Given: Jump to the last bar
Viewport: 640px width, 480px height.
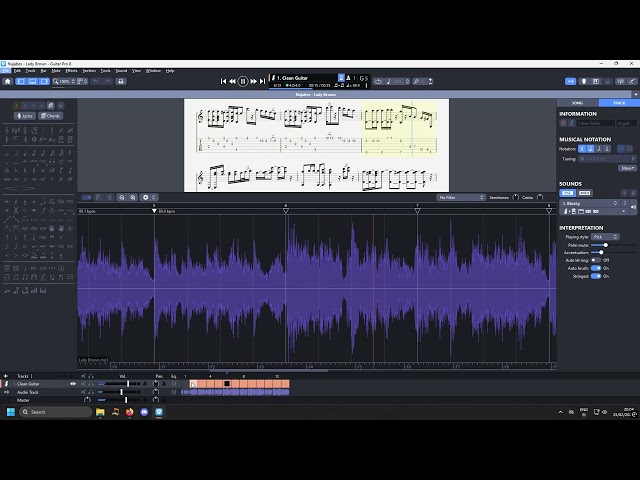Looking at the screenshot, I should point(262,81).
